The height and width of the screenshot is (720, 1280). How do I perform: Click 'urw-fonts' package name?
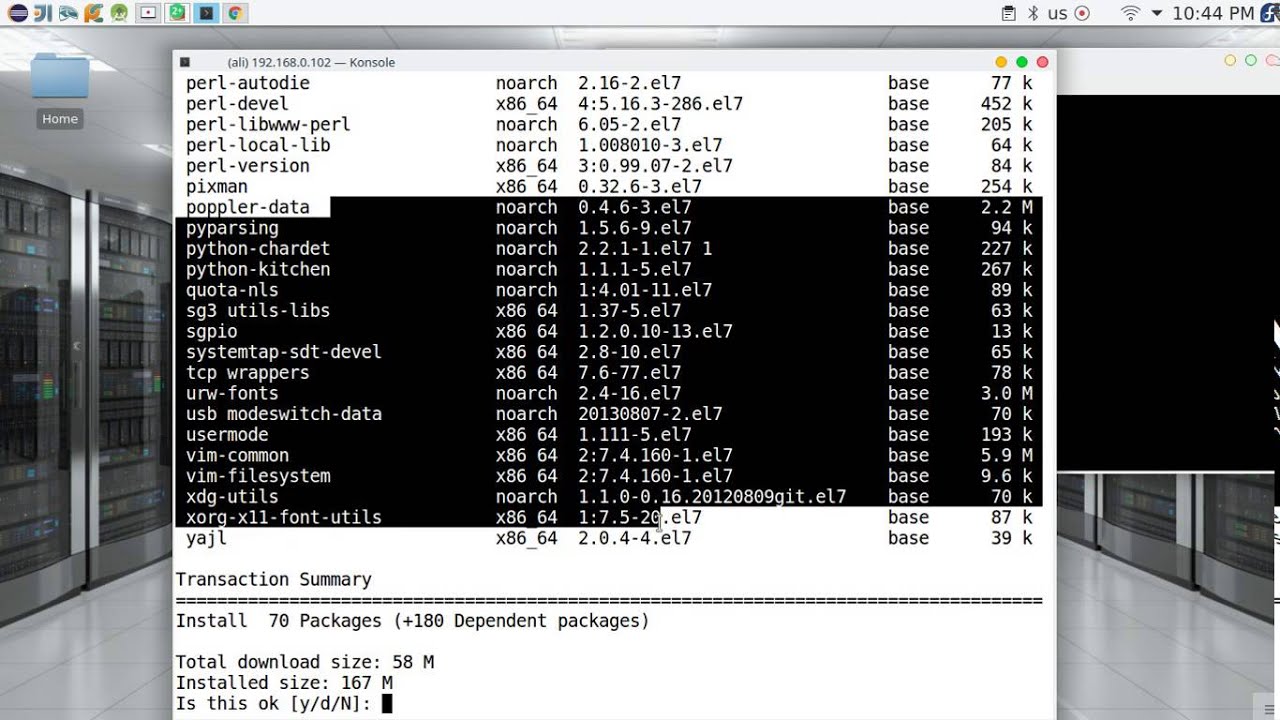232,394
